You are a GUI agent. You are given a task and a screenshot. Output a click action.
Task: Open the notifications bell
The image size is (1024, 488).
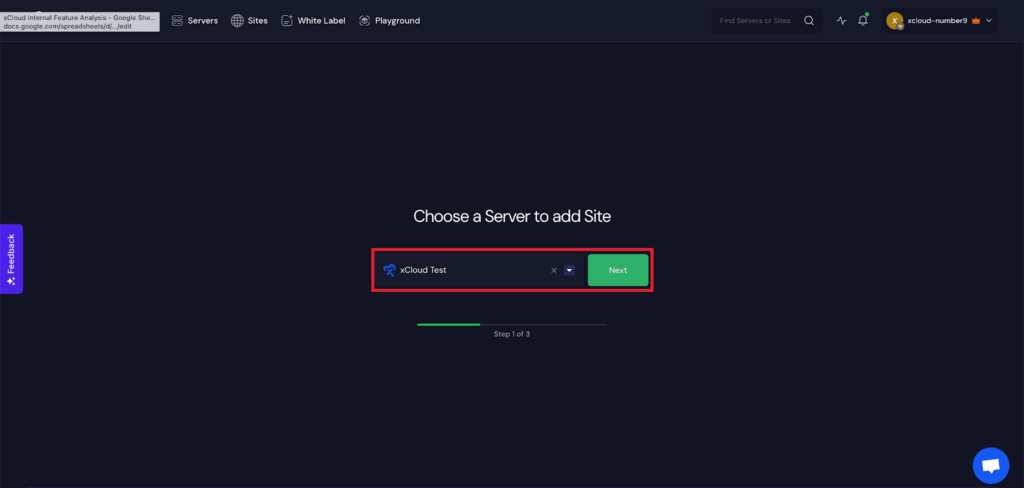pyautogui.click(x=863, y=20)
